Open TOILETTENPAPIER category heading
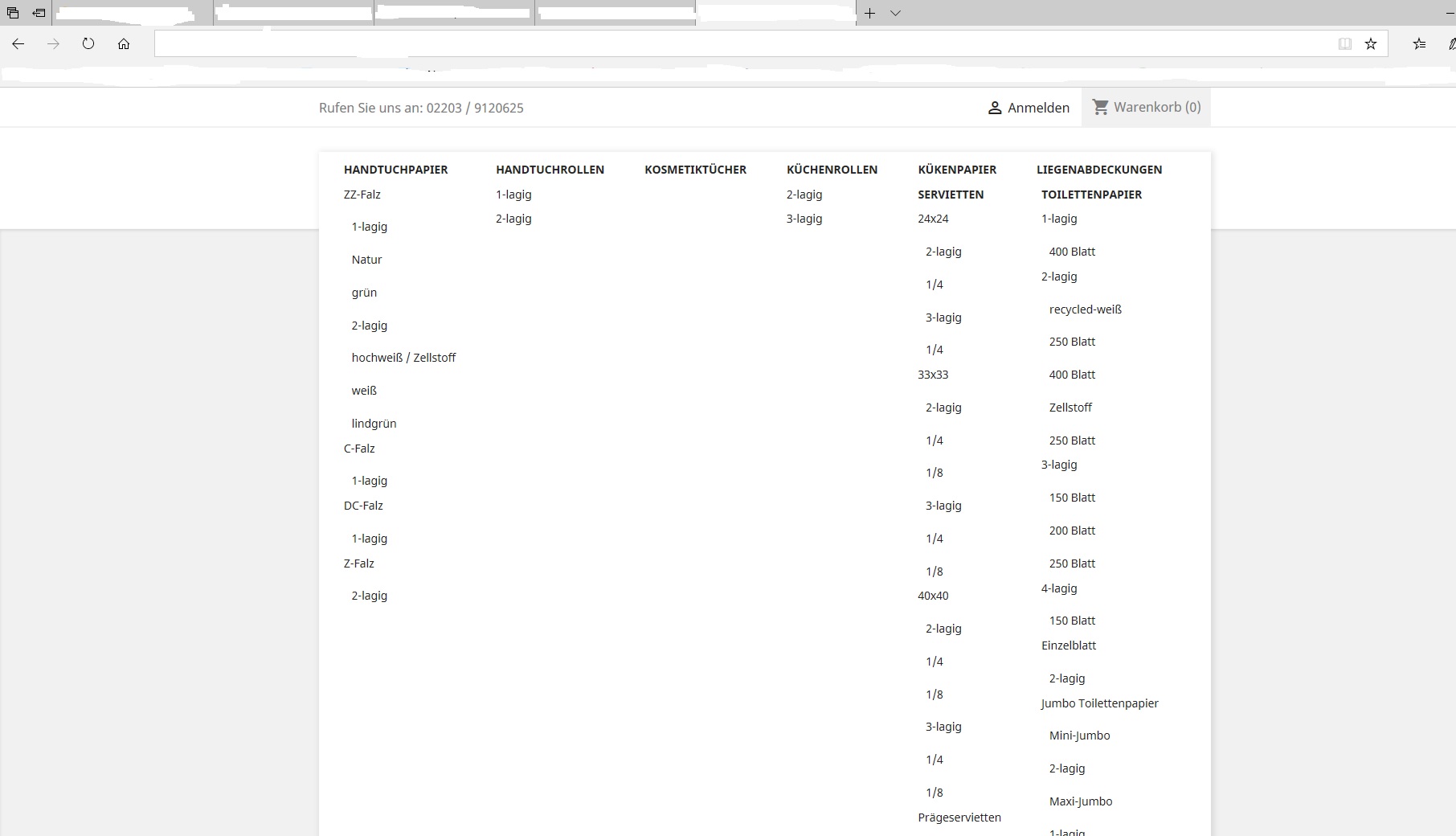Screen dimensions: 1456x836 (x=1091, y=195)
